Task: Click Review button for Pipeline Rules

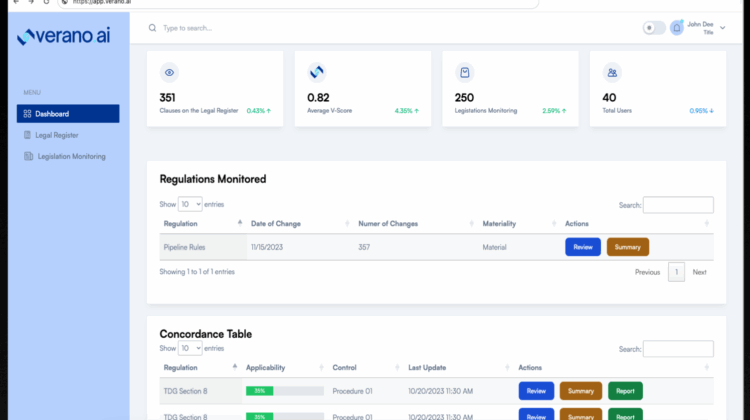Action: click(583, 247)
